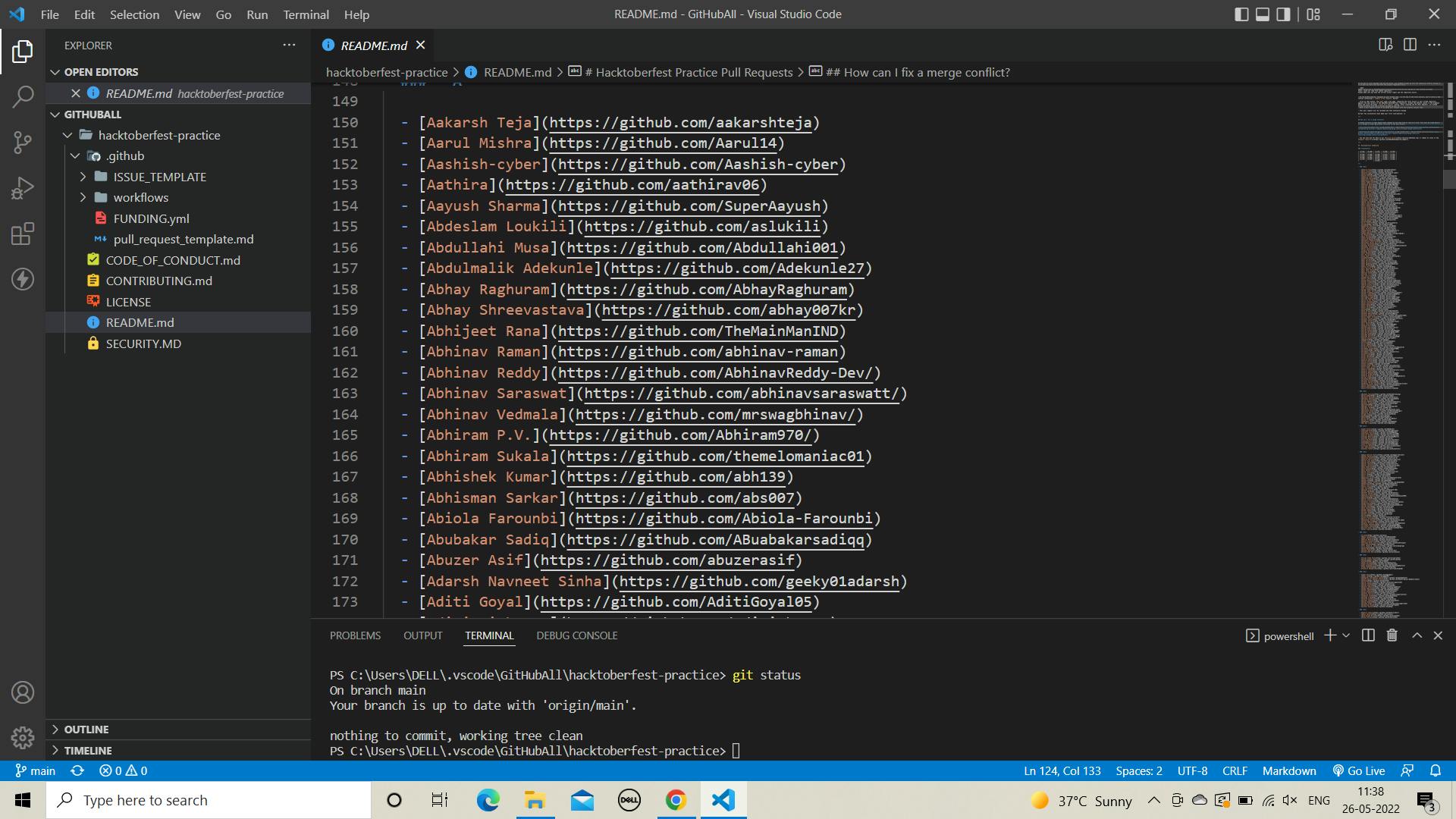Collapse the hacktoberfest-practice folder
1456x819 pixels.
pyautogui.click(x=178, y=135)
